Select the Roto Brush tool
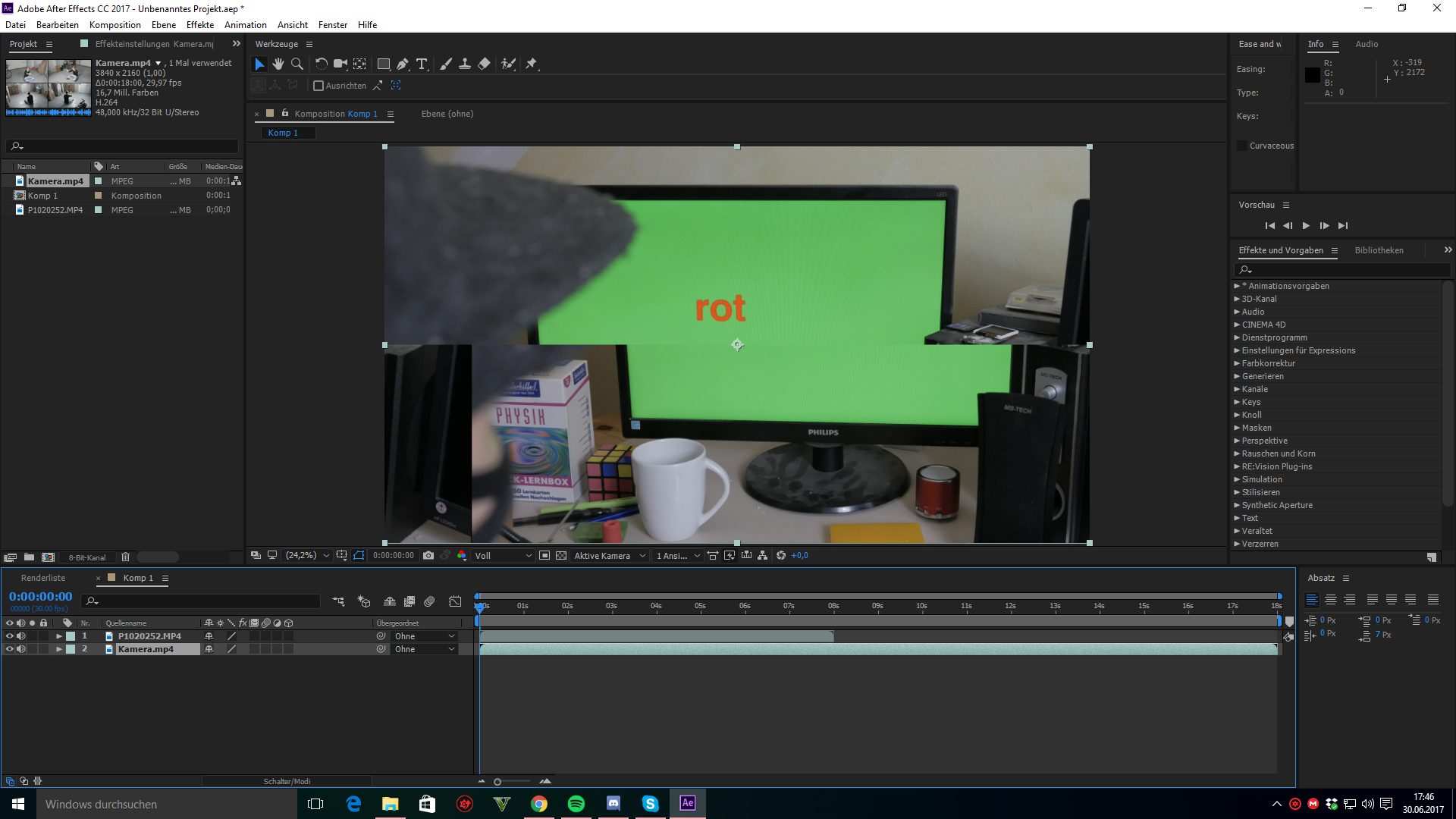Screen dimensions: 1456x819 (508, 64)
